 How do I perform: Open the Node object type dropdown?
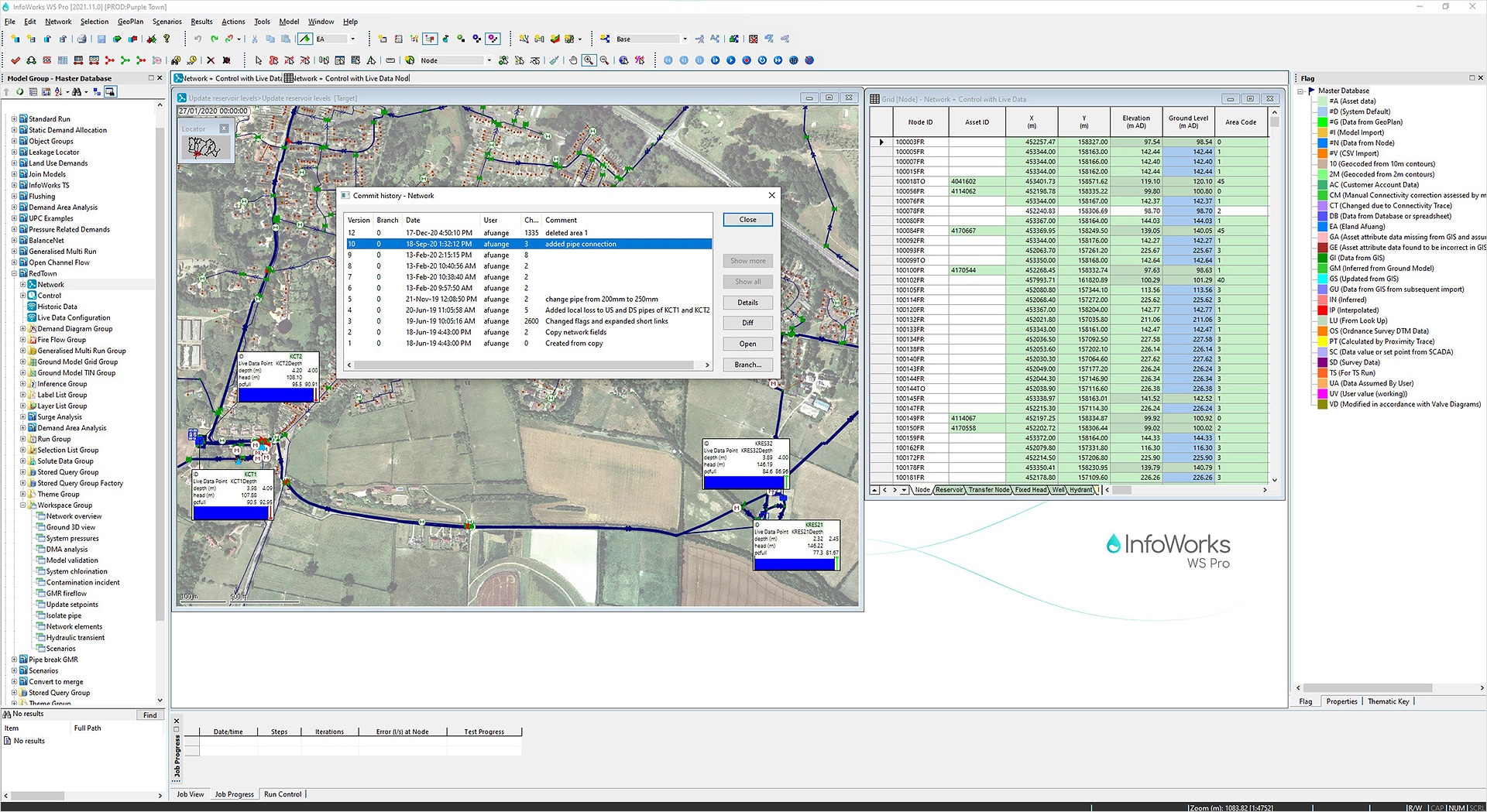pos(489,60)
